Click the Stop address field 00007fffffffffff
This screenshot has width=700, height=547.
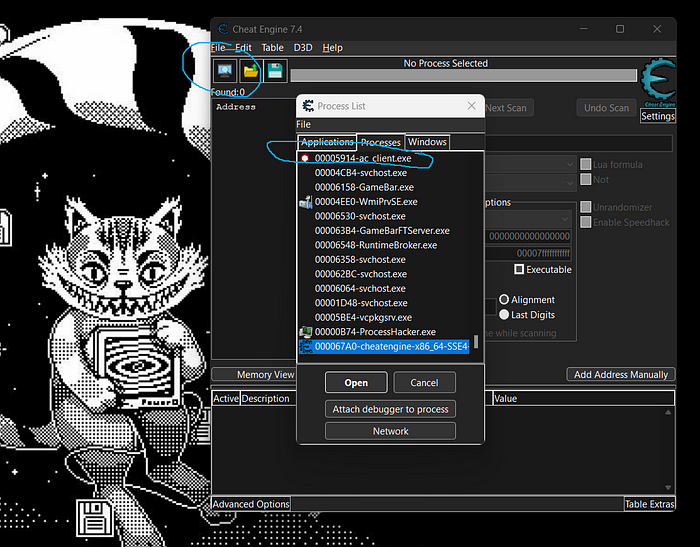pyautogui.click(x=528, y=253)
